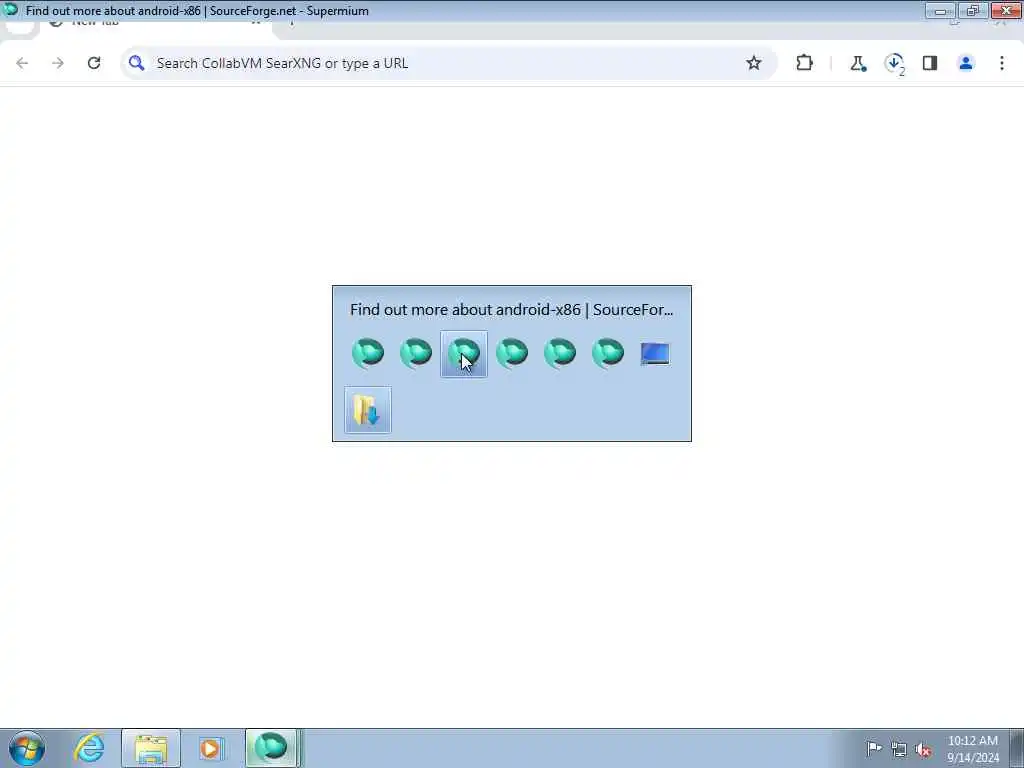Minimize the Supermium window
Screen dimensions: 1024x768
(940, 10)
